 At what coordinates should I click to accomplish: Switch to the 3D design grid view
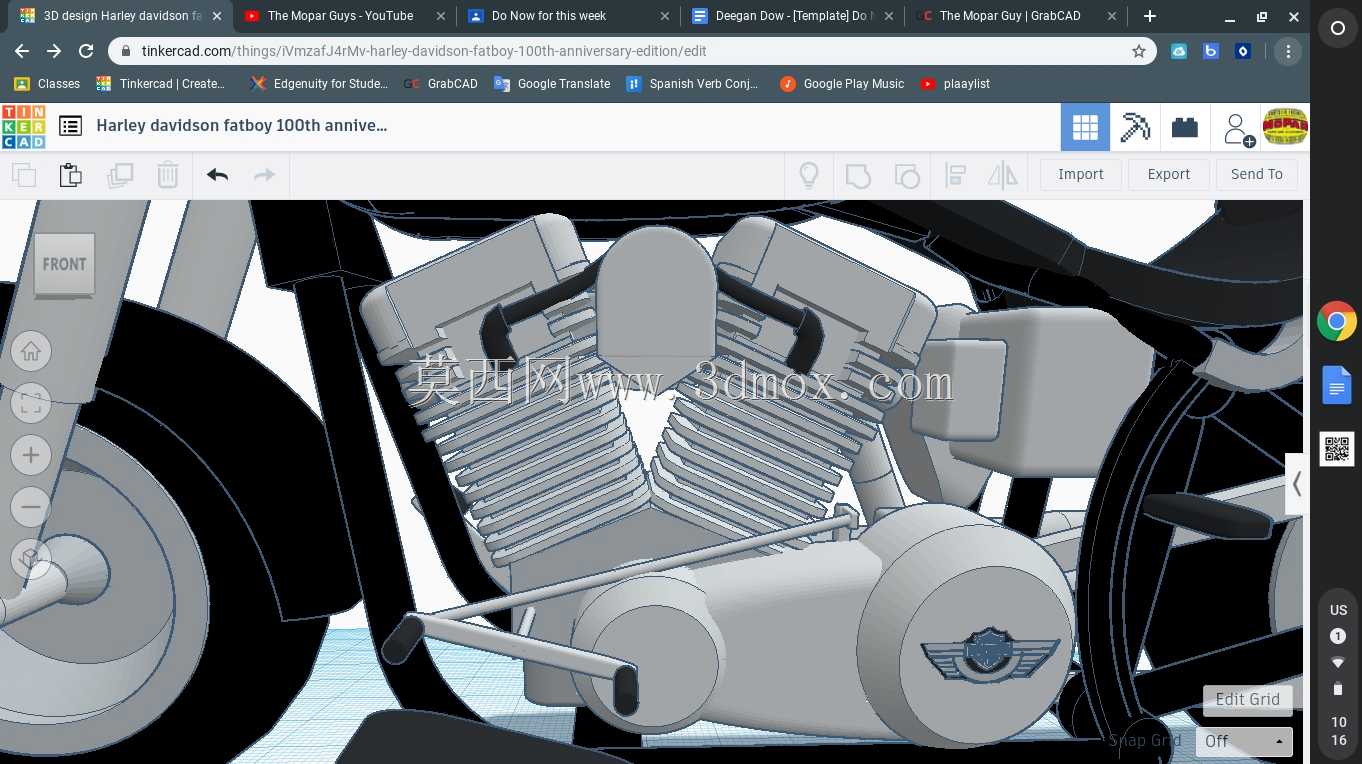[1085, 127]
